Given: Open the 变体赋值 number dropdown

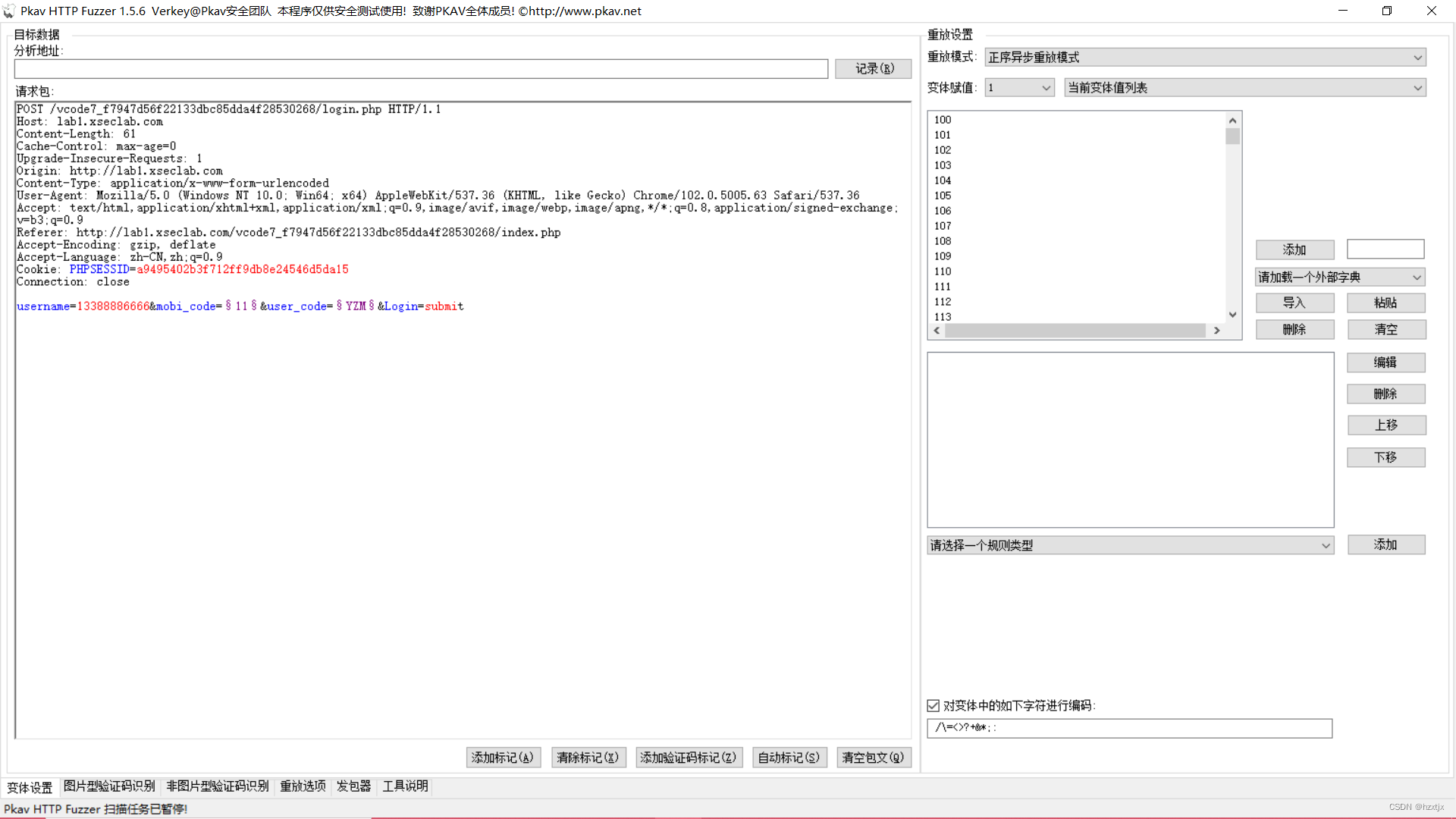Looking at the screenshot, I should coord(1019,88).
